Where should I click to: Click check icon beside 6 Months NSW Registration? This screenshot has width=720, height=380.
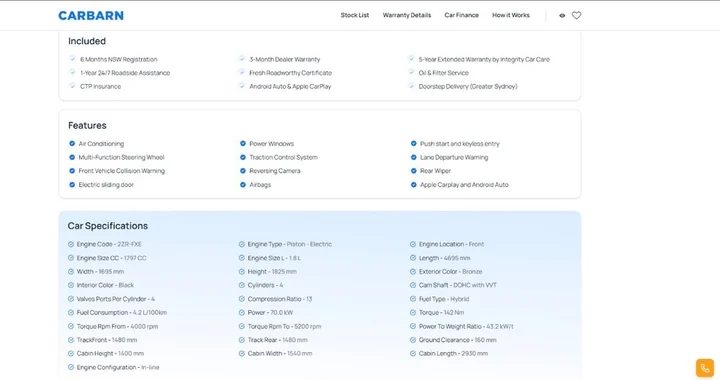pyautogui.click(x=72, y=58)
